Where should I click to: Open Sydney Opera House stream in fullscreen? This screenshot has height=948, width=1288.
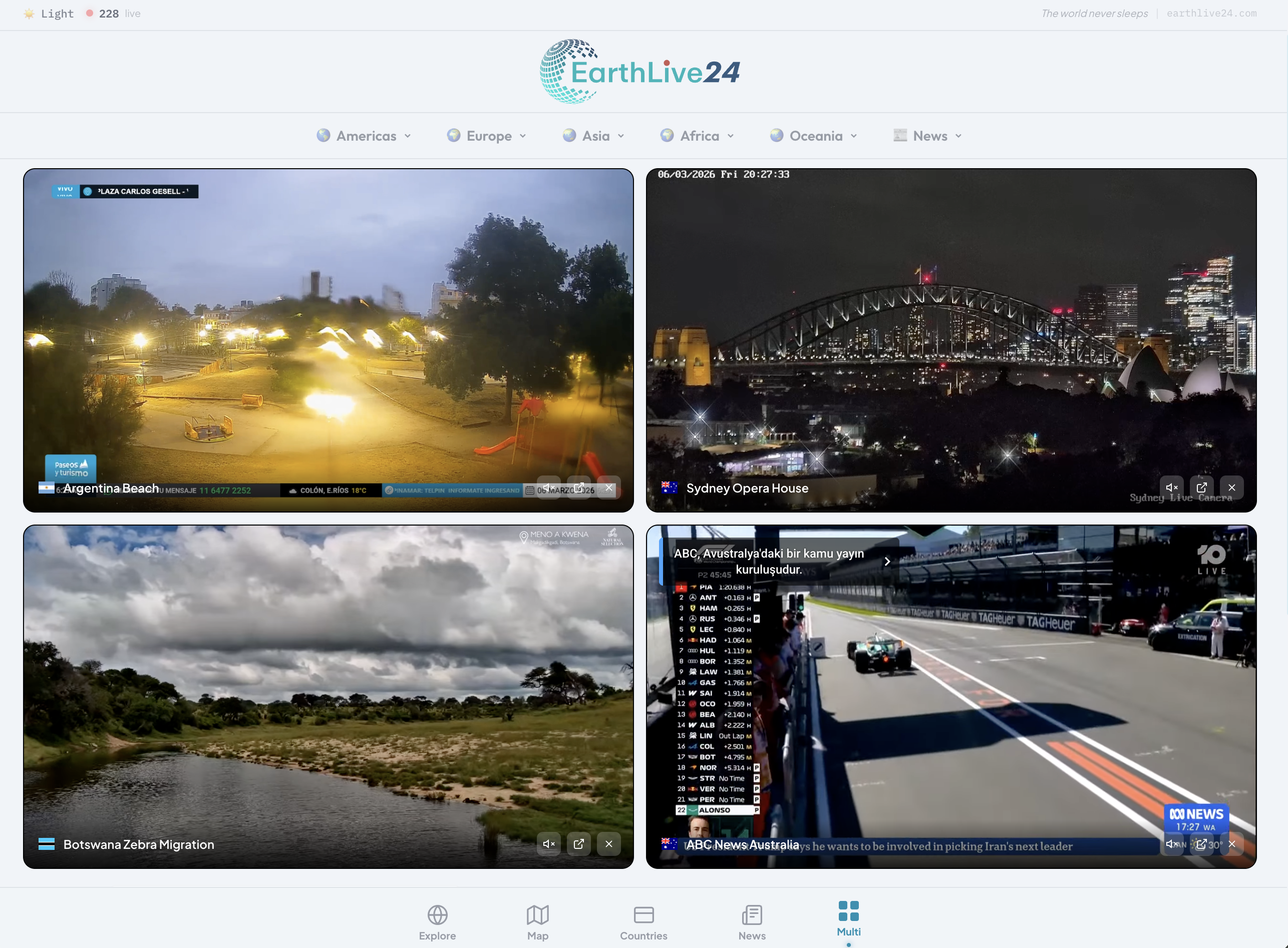(x=1202, y=487)
